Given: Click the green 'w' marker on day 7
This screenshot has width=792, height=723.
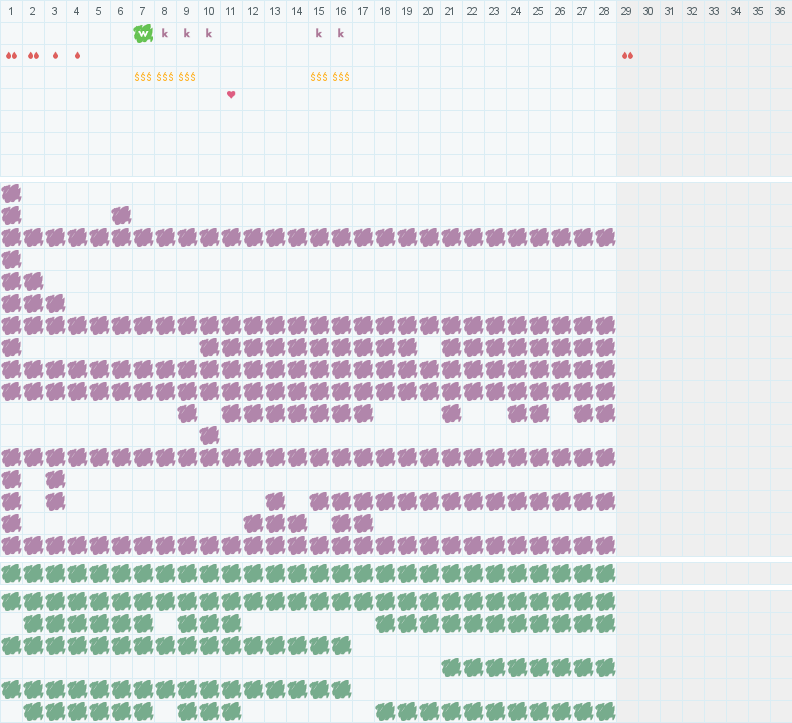Looking at the screenshot, I should coord(143,33).
